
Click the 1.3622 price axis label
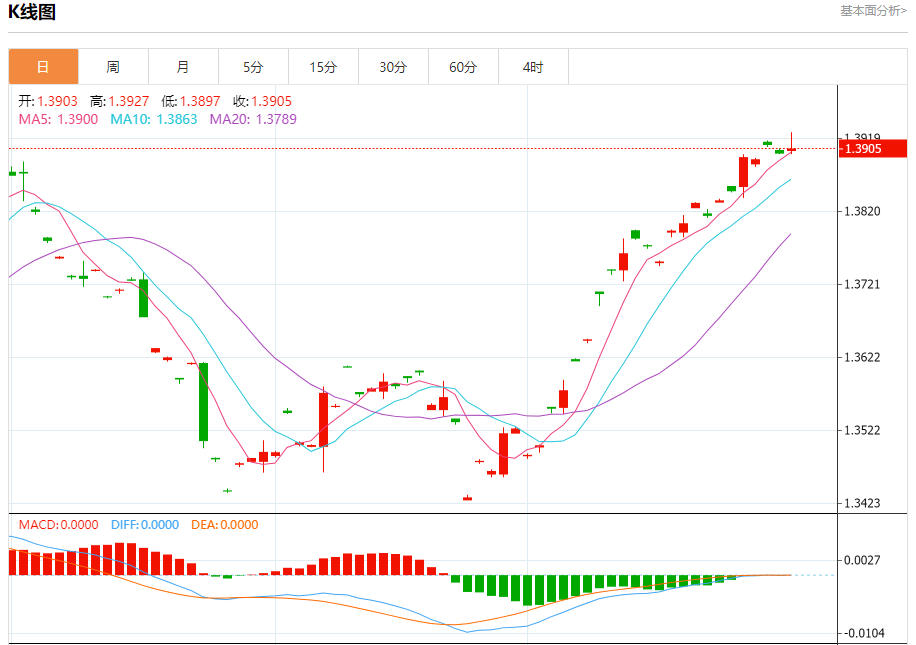(862, 358)
